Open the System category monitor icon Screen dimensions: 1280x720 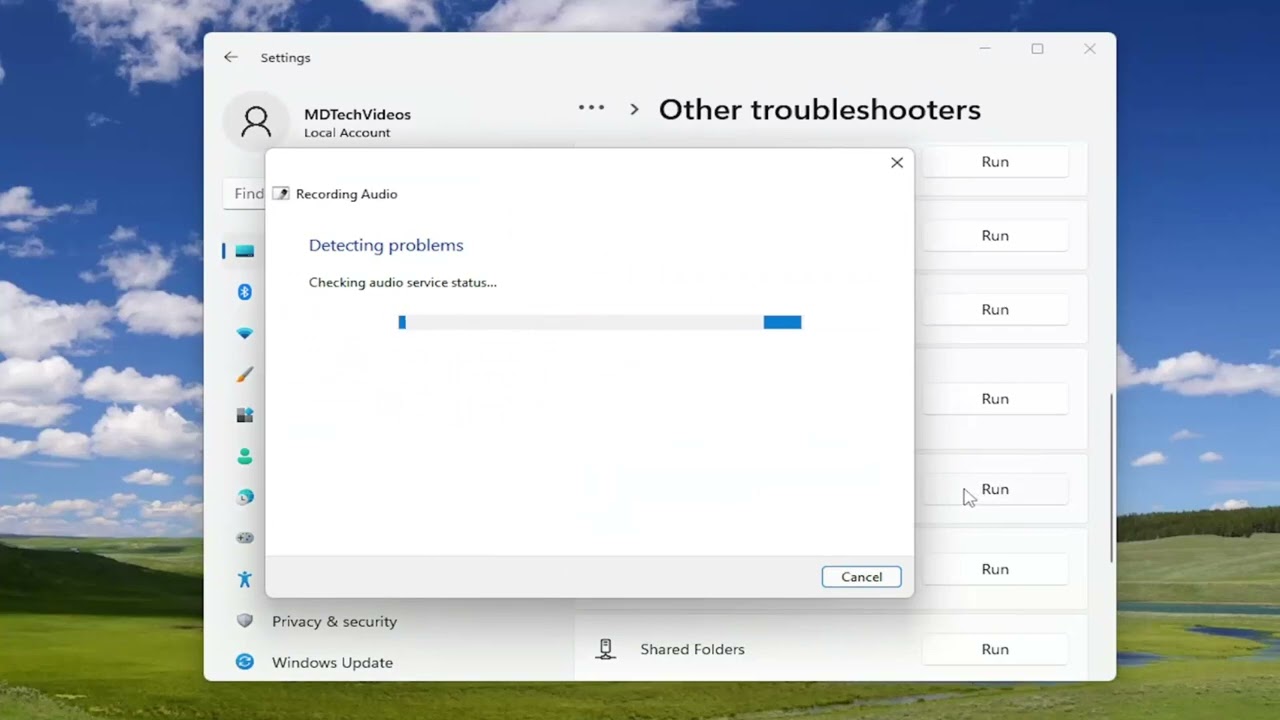coord(245,251)
